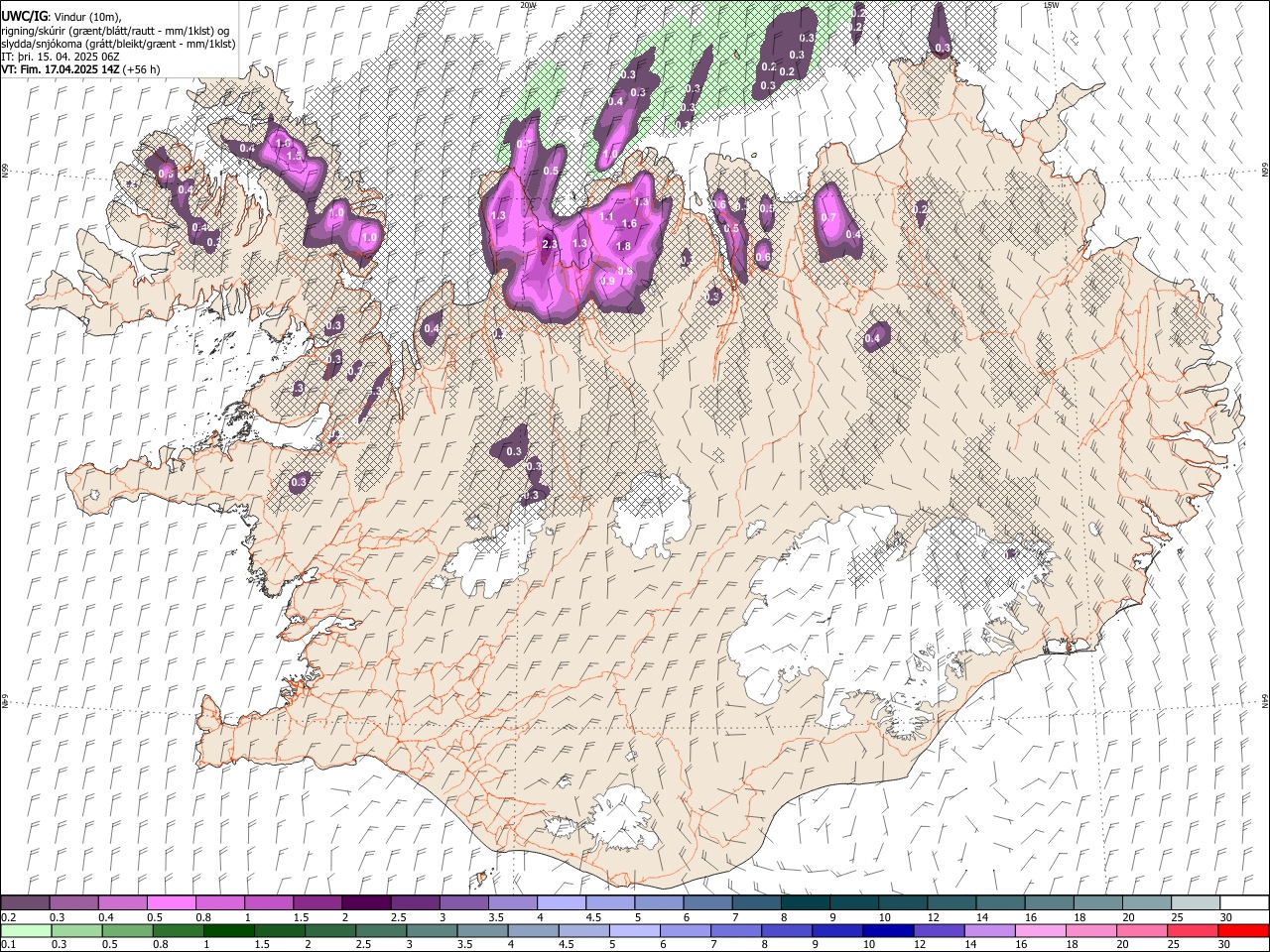
Task: Select the 'slydda/snjókoma' description line in header
Action: (x=118, y=44)
